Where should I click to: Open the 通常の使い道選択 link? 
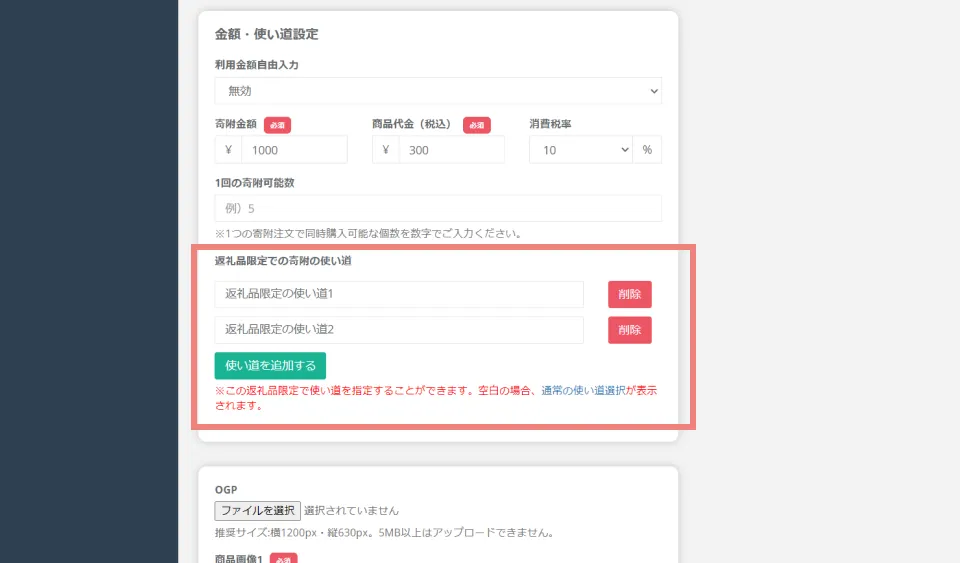pyautogui.click(x=583, y=391)
